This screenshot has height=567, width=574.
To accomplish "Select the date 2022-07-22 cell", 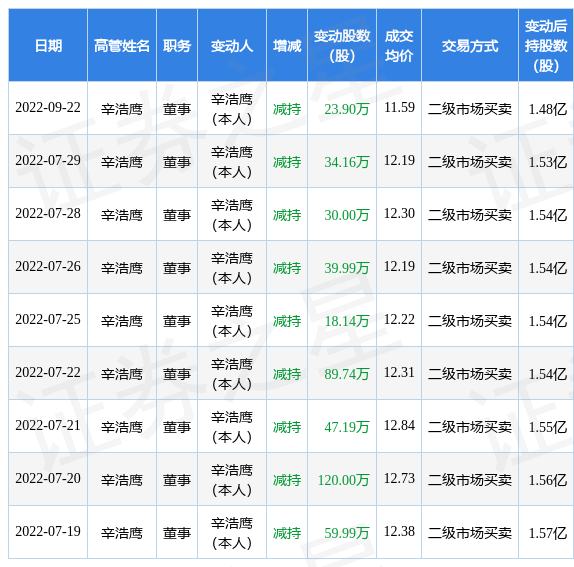I will 48,373.
